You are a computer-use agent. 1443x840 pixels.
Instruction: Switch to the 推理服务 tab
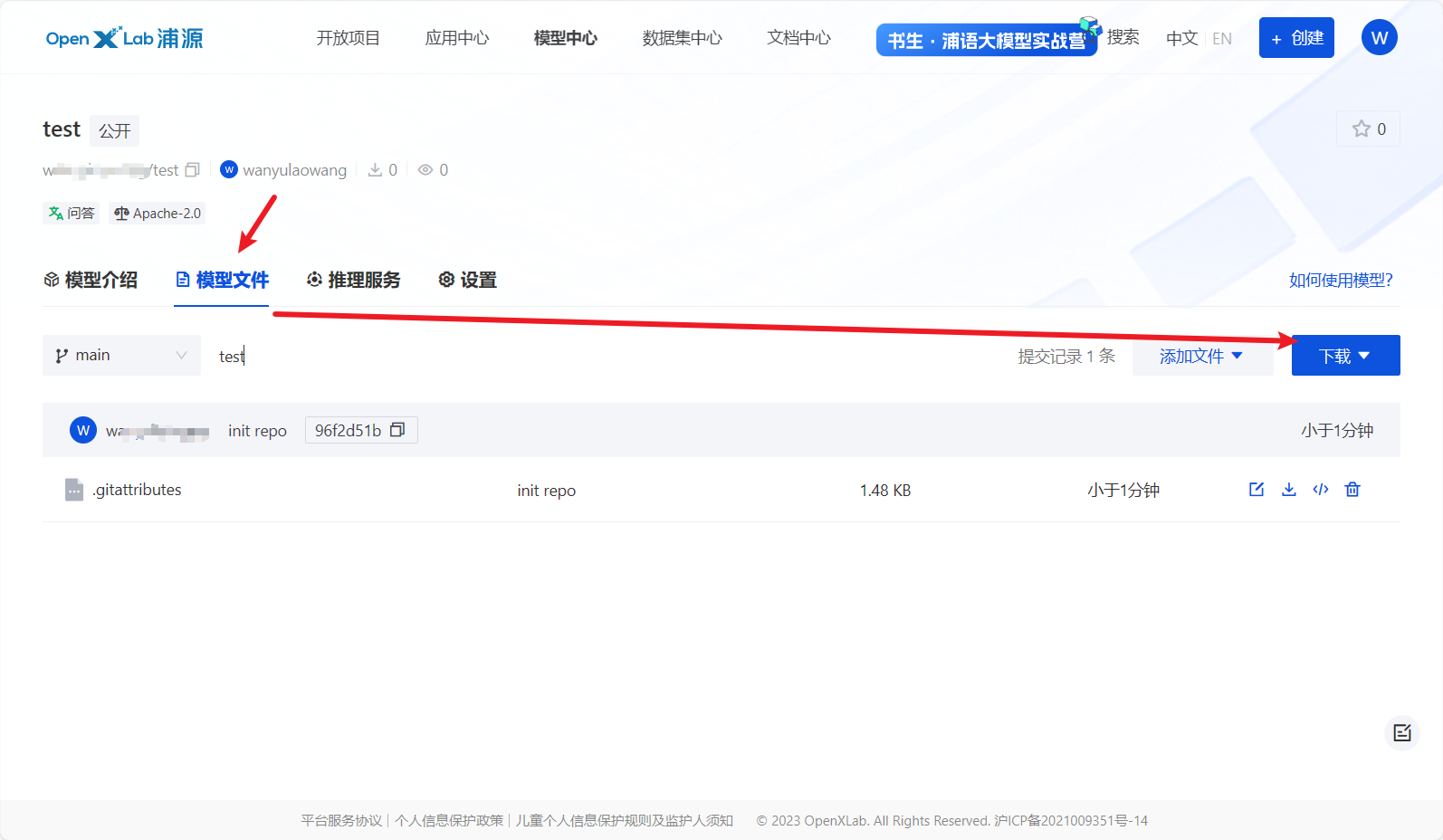point(353,281)
